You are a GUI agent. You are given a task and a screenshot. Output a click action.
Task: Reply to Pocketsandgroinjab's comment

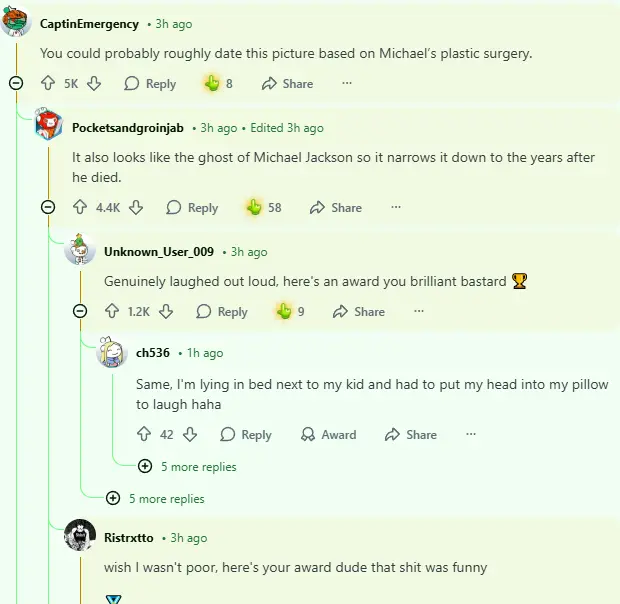(191, 208)
